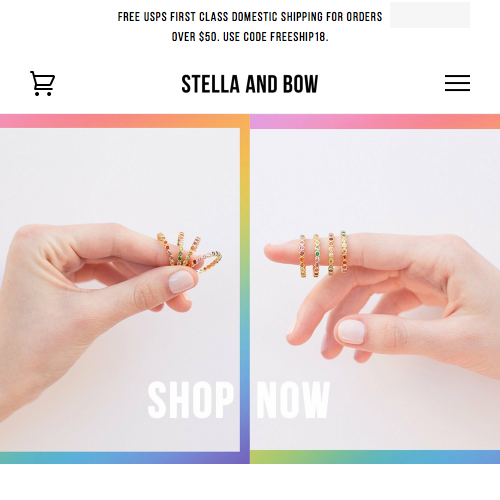Click the vertical rainbow divider between the images
Viewport: 500px width, 500px height.
click(245, 289)
